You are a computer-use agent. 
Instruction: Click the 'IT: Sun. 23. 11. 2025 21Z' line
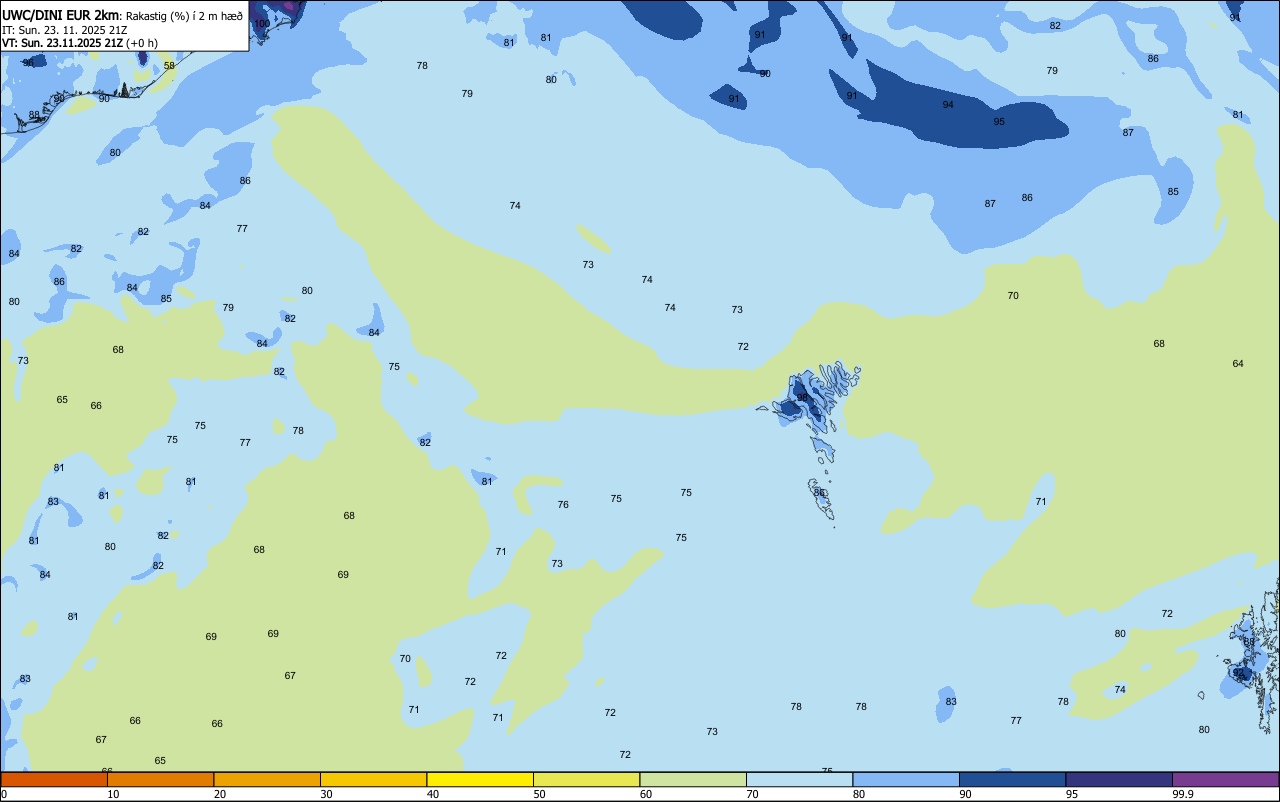(64, 30)
